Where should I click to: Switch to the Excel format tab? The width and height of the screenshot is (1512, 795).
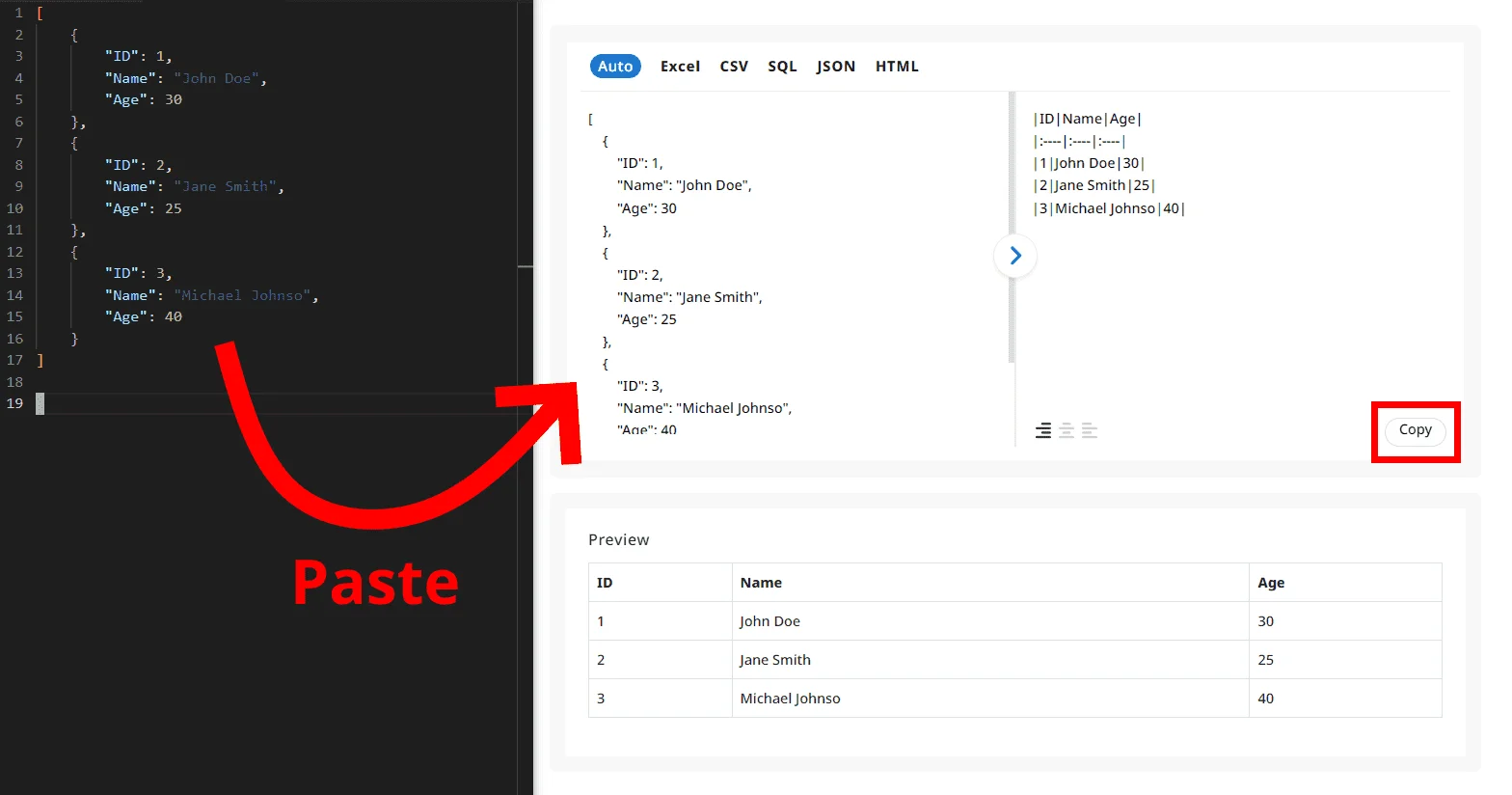pos(680,67)
